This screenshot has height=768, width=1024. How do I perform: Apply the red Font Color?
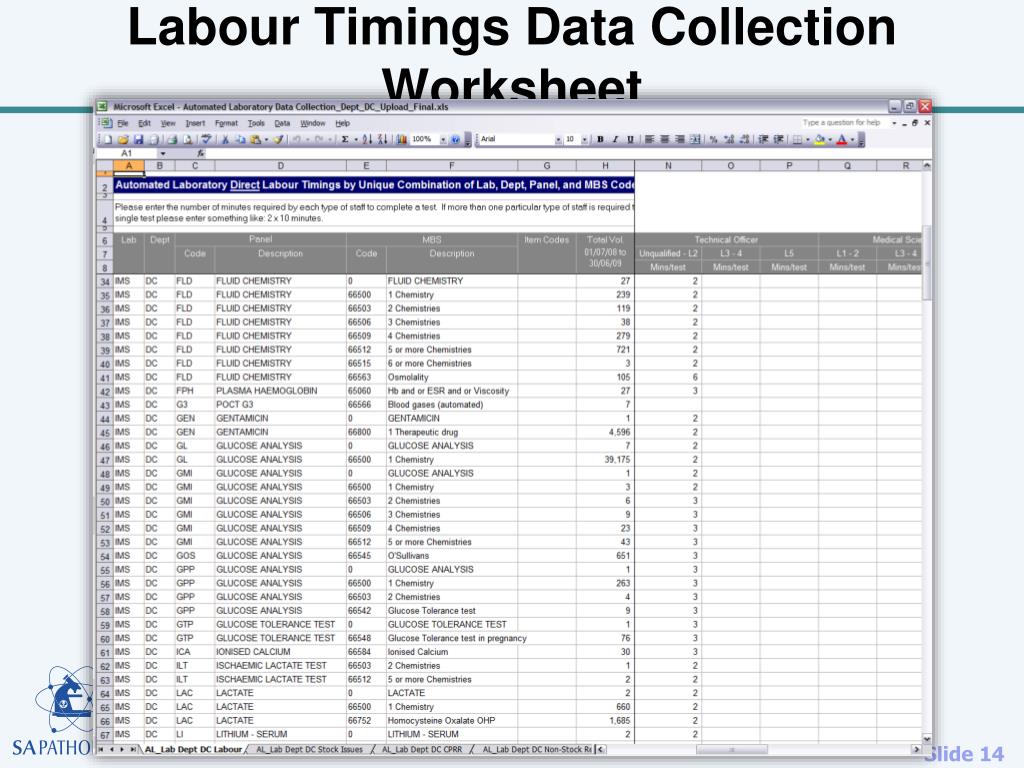pyautogui.click(x=842, y=139)
